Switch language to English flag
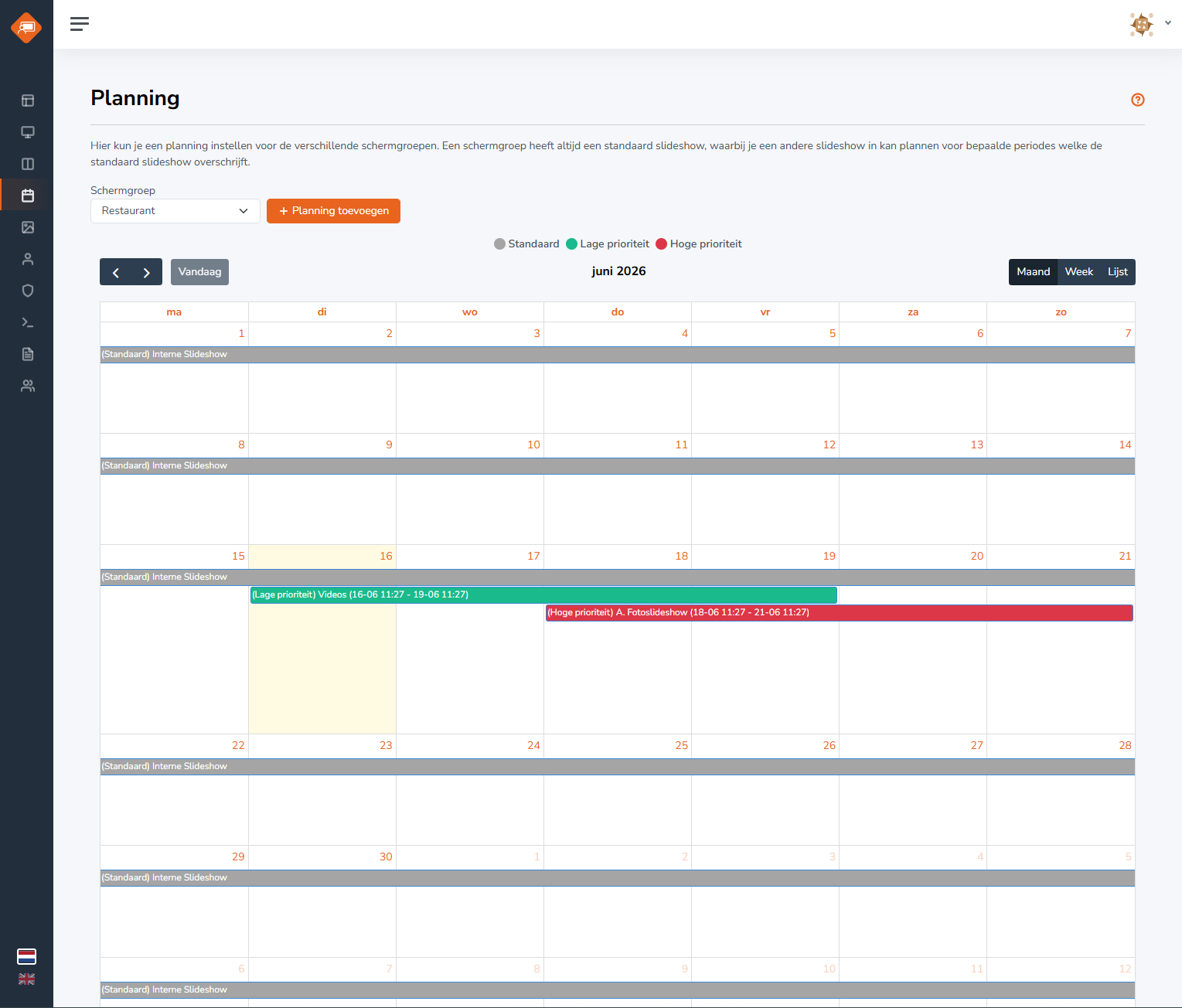This screenshot has width=1182, height=1008. [26, 979]
